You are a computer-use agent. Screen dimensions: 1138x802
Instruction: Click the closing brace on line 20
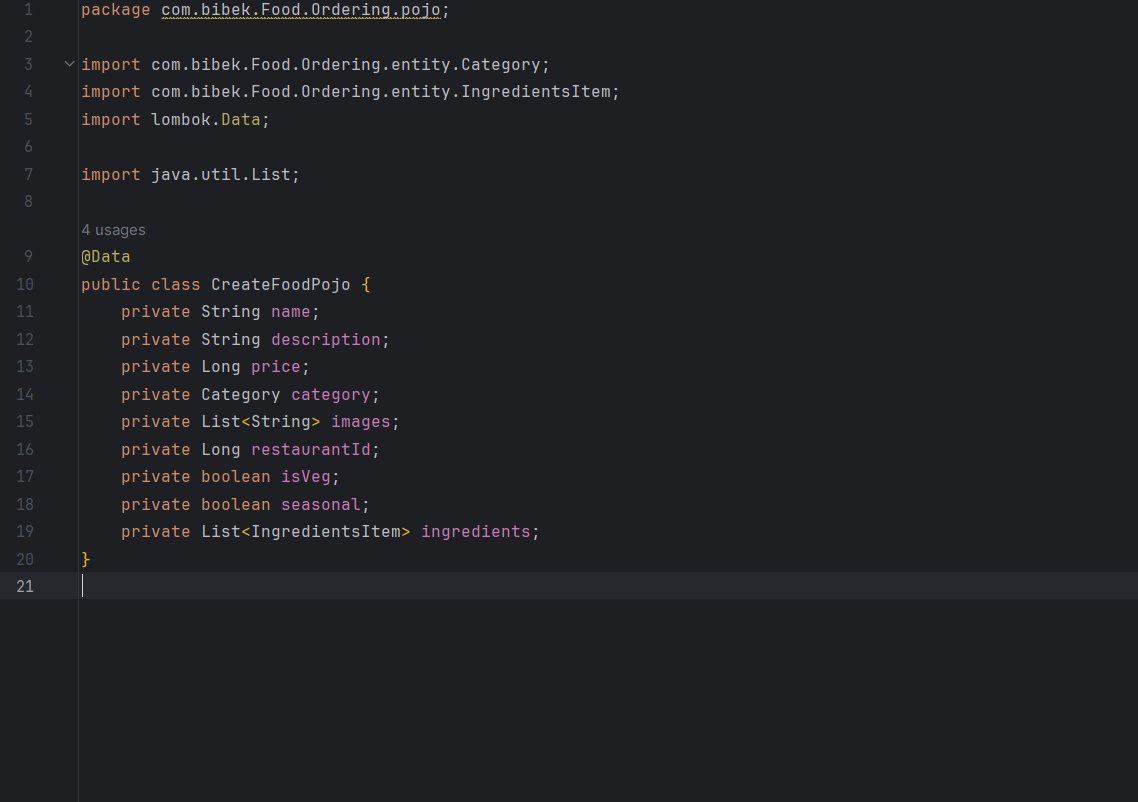pos(86,560)
